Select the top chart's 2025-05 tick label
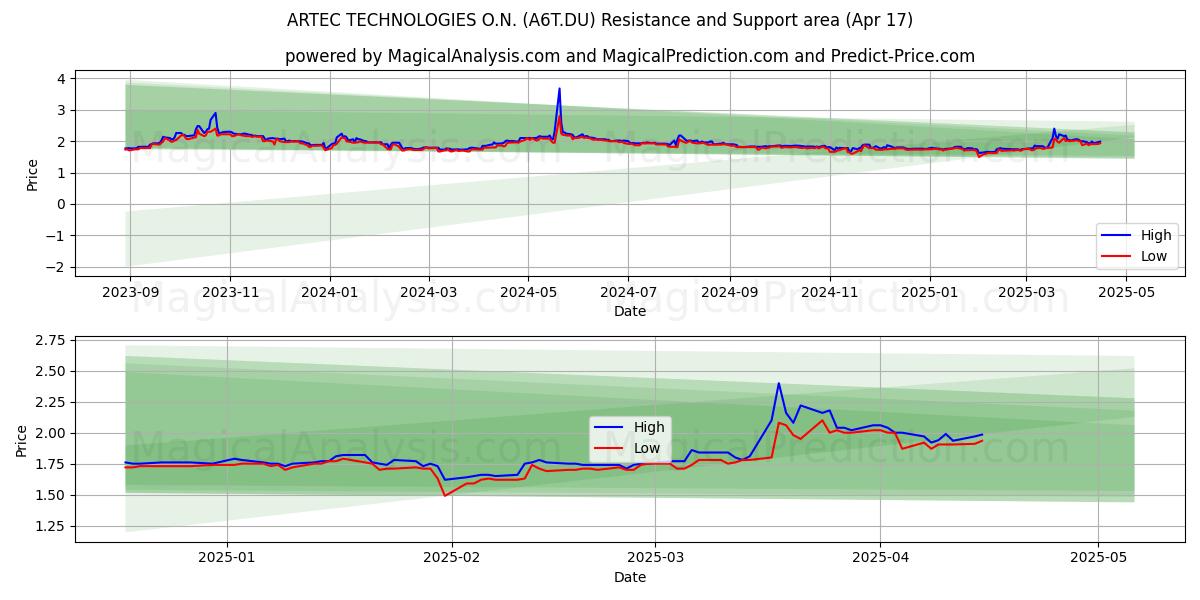This screenshot has width=1200, height=600. [1126, 291]
